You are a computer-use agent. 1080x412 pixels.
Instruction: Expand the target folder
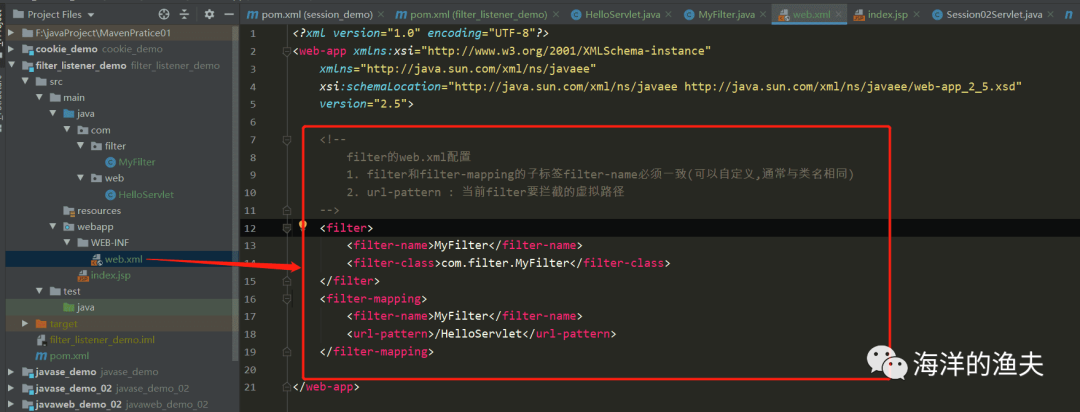pos(25,324)
